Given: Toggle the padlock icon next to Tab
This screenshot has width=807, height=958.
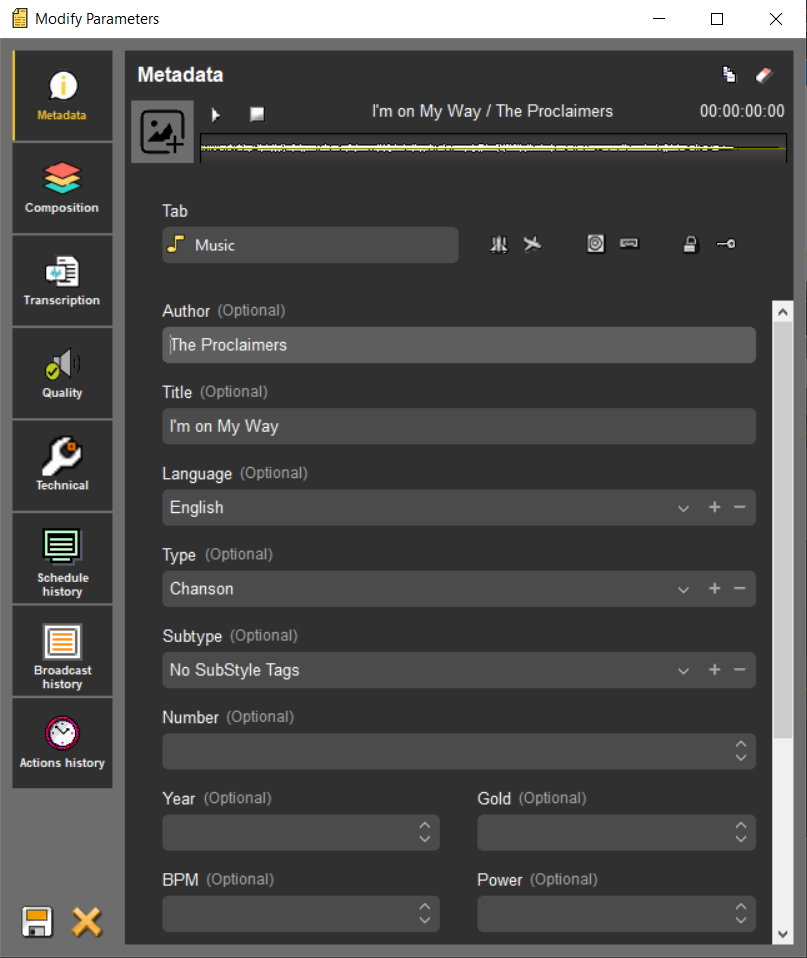Looking at the screenshot, I should 690,244.
